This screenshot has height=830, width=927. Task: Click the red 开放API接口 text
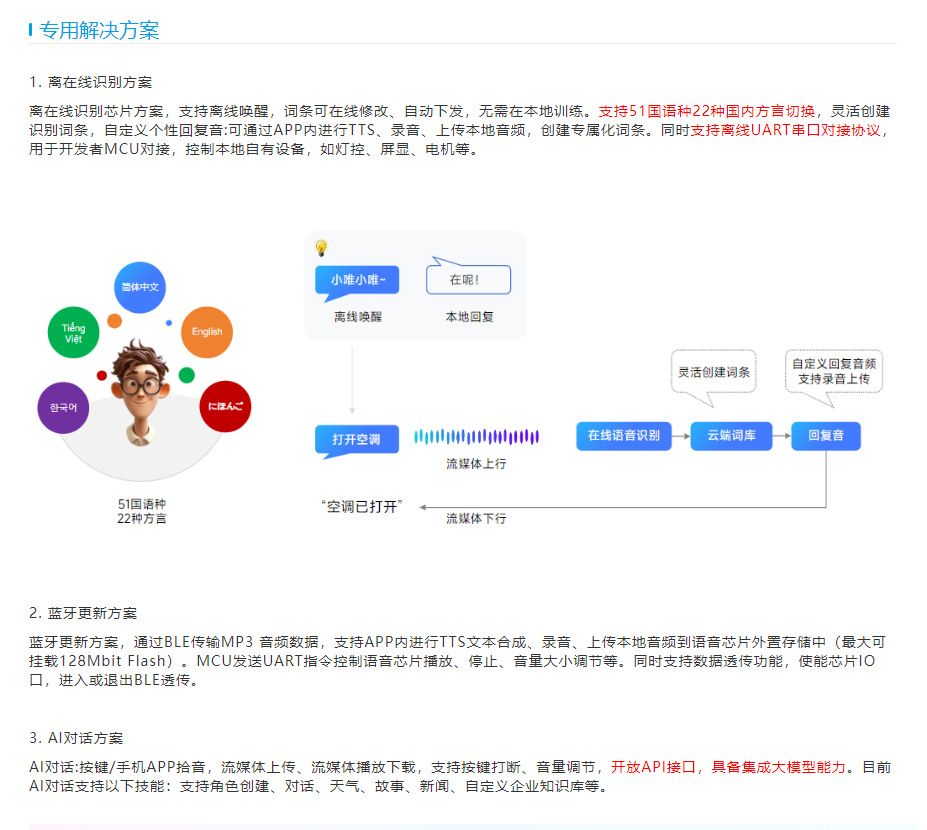653,767
